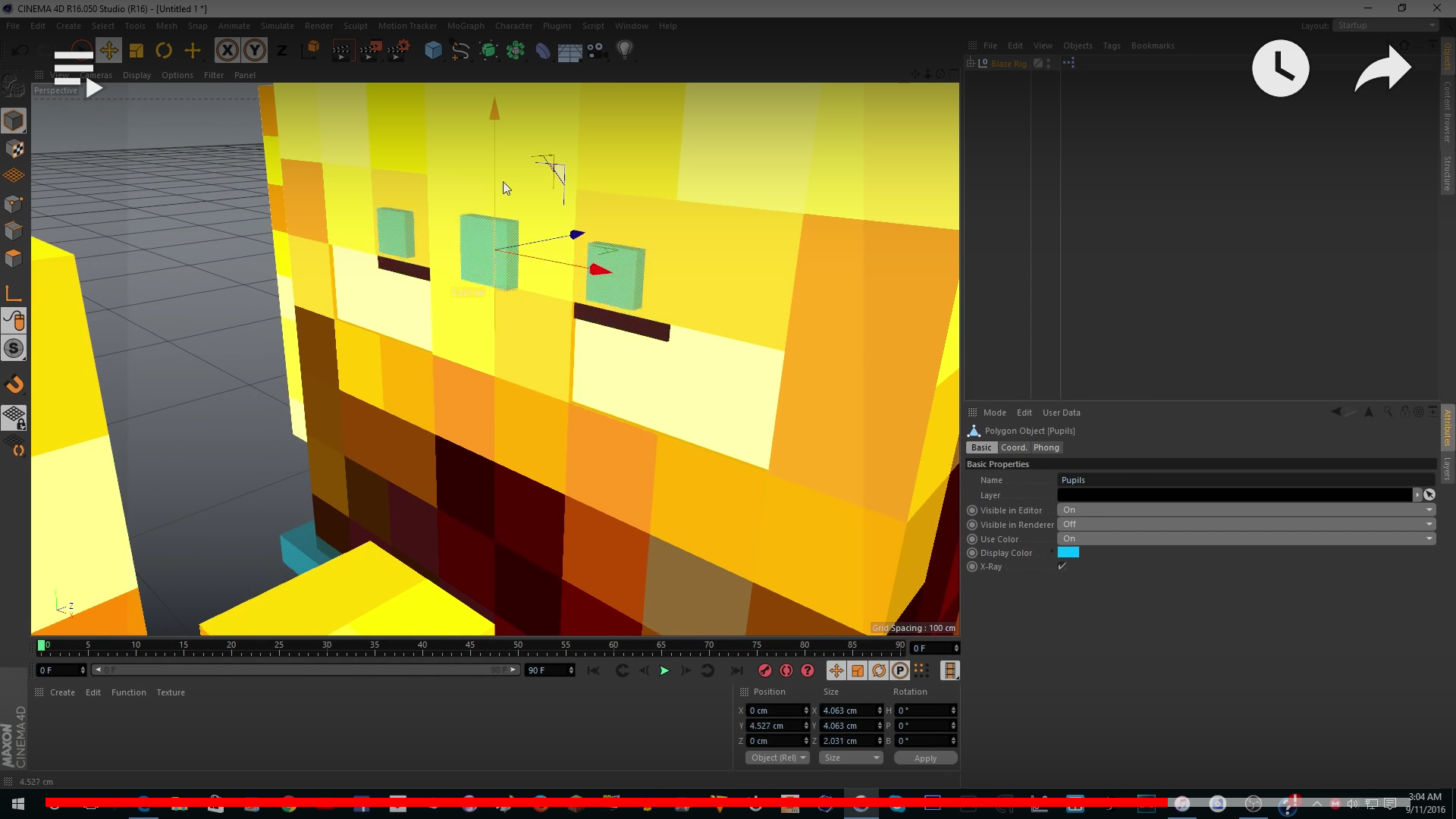This screenshot has width=1456, height=819.
Task: Open the Cameras viewport menu
Action: coord(96,75)
